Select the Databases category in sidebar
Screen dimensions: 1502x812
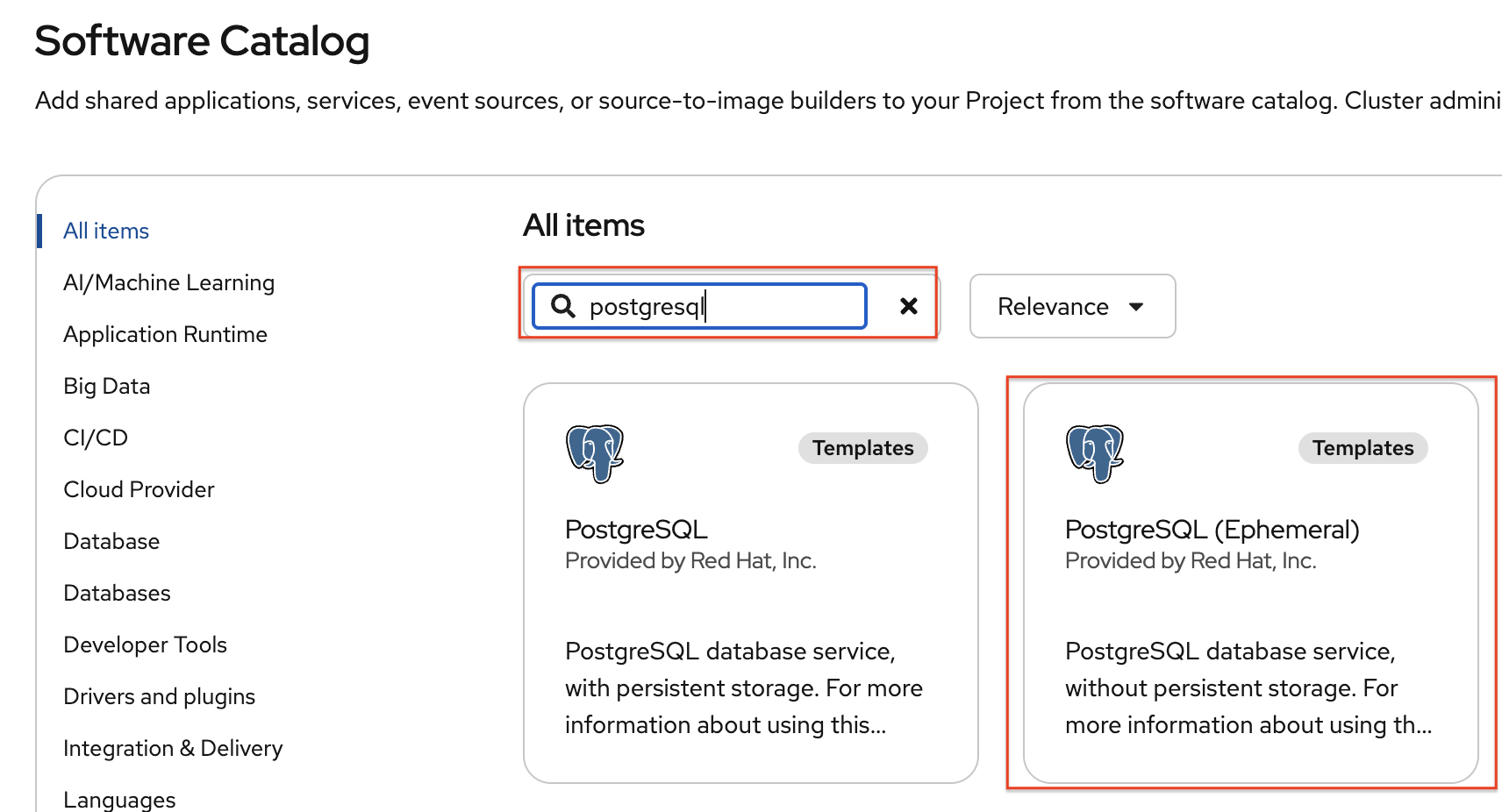point(117,593)
